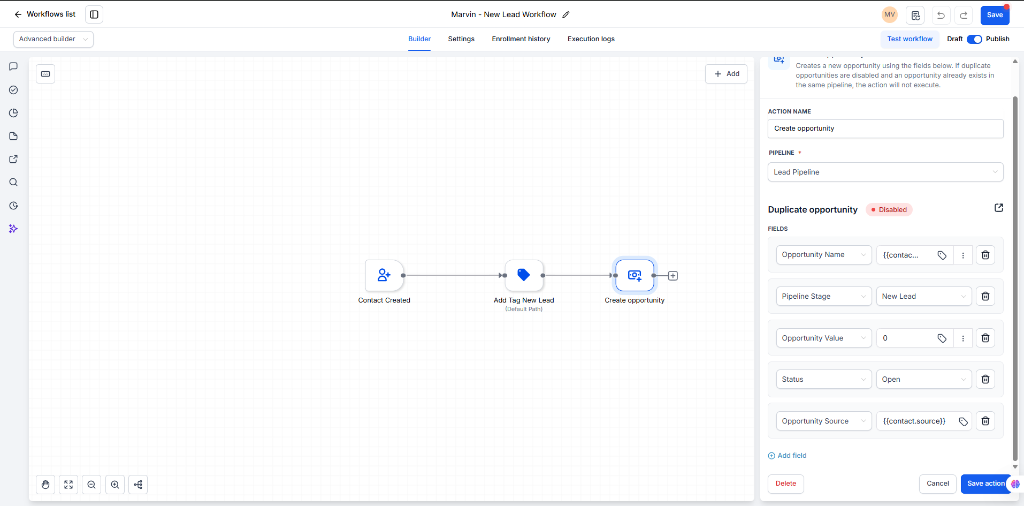Save the workflow
Viewport: 1024px width, 506px height.
tap(995, 15)
